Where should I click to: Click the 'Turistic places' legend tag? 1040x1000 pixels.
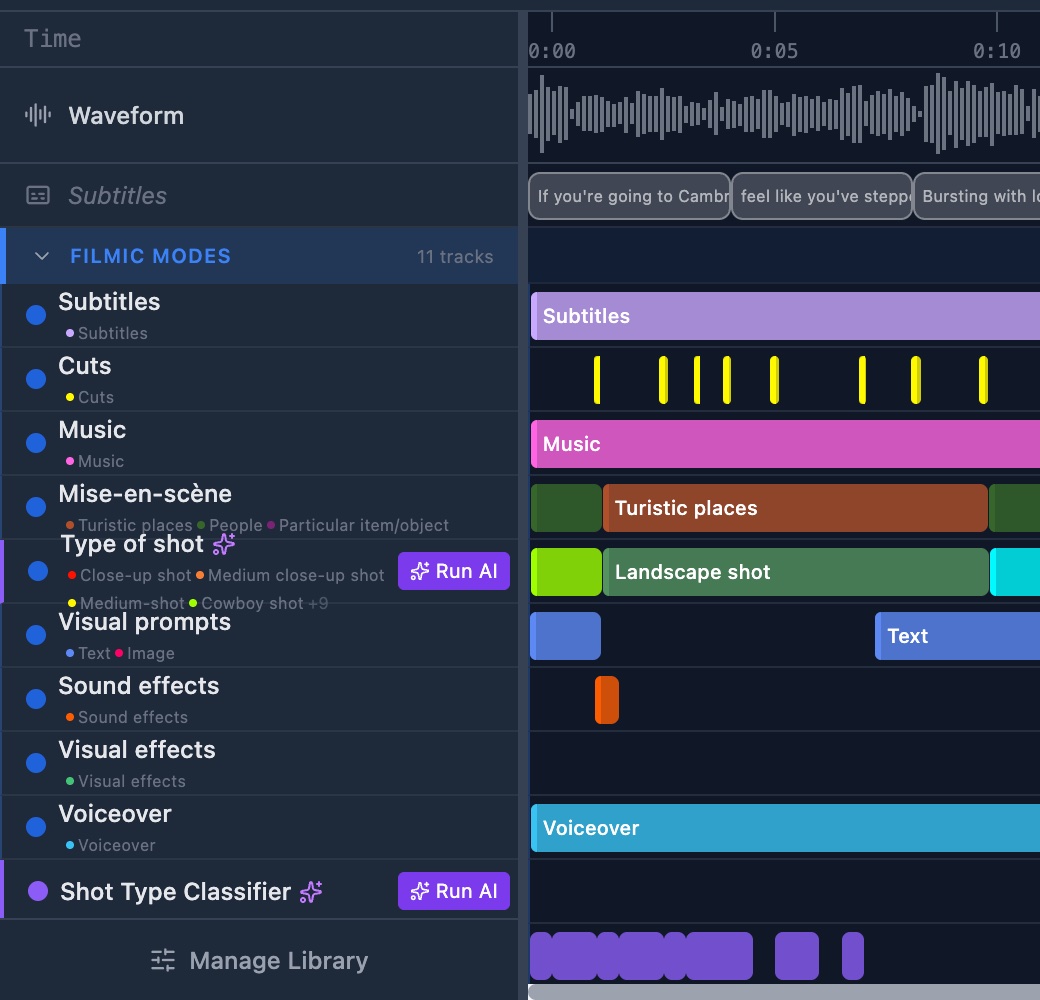click(129, 525)
